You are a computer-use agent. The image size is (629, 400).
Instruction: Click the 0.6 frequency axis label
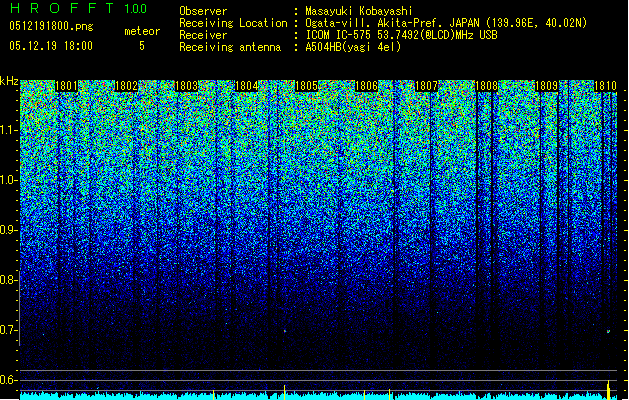point(9,380)
